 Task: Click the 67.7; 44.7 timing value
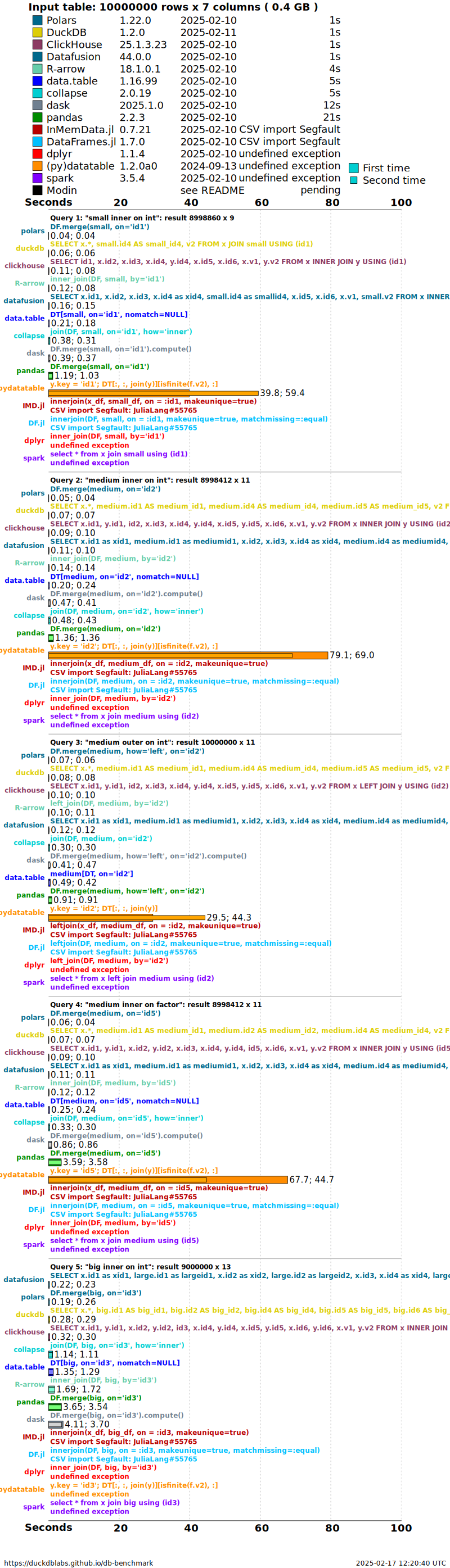click(x=312, y=1180)
